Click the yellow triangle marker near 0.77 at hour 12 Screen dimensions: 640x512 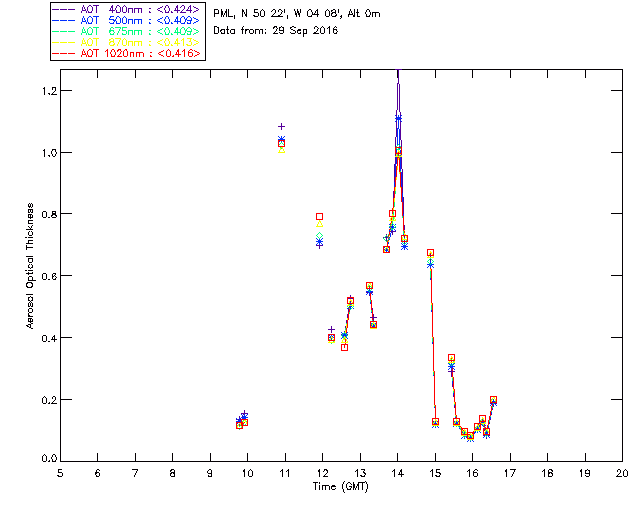[x=320, y=224]
